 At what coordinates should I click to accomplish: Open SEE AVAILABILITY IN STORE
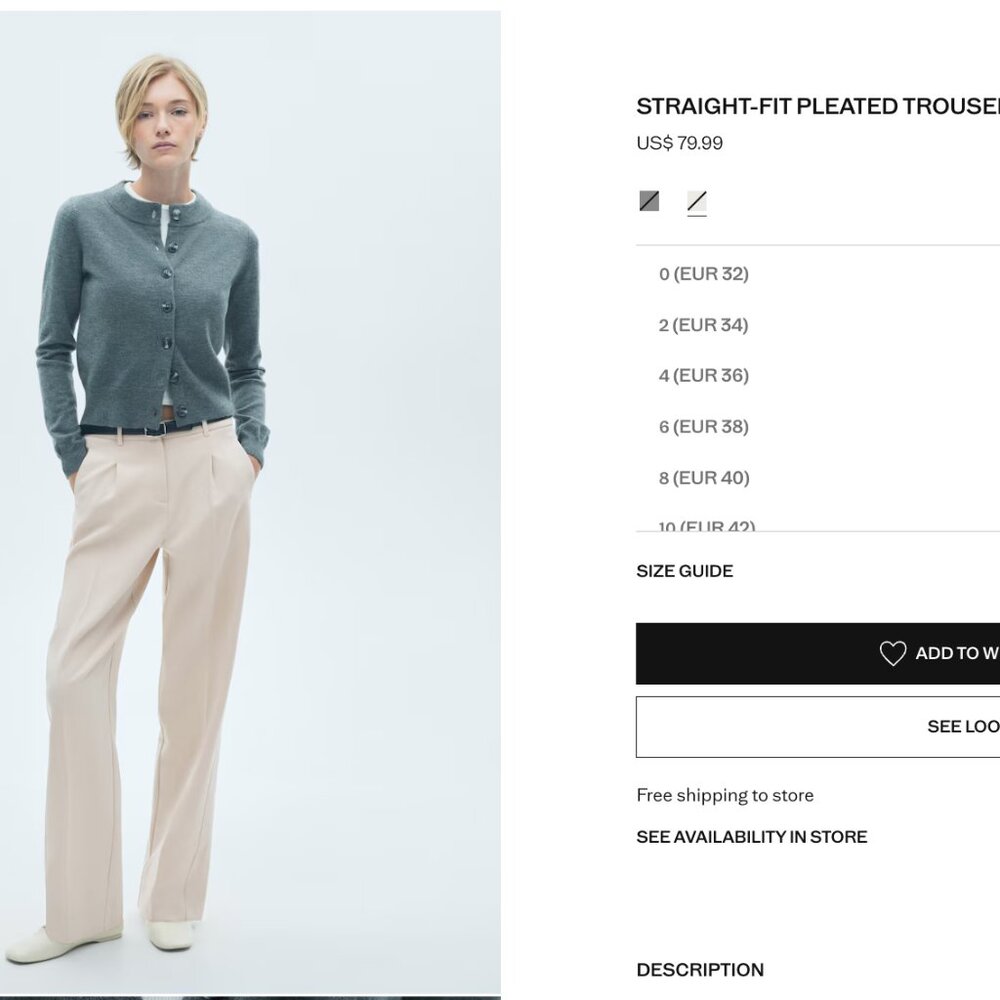point(751,836)
